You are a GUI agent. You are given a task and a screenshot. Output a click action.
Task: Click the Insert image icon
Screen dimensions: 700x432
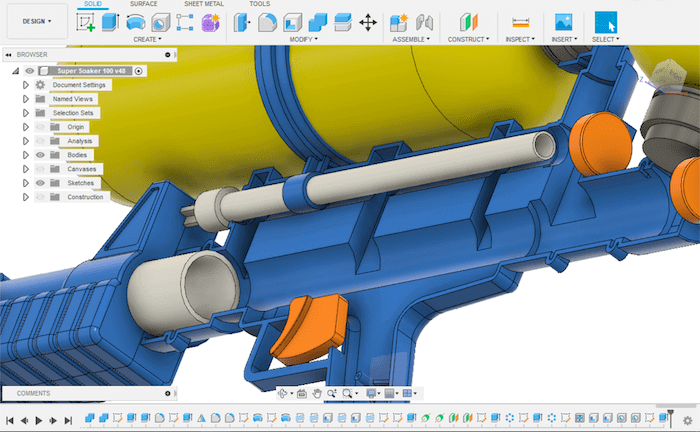563,22
